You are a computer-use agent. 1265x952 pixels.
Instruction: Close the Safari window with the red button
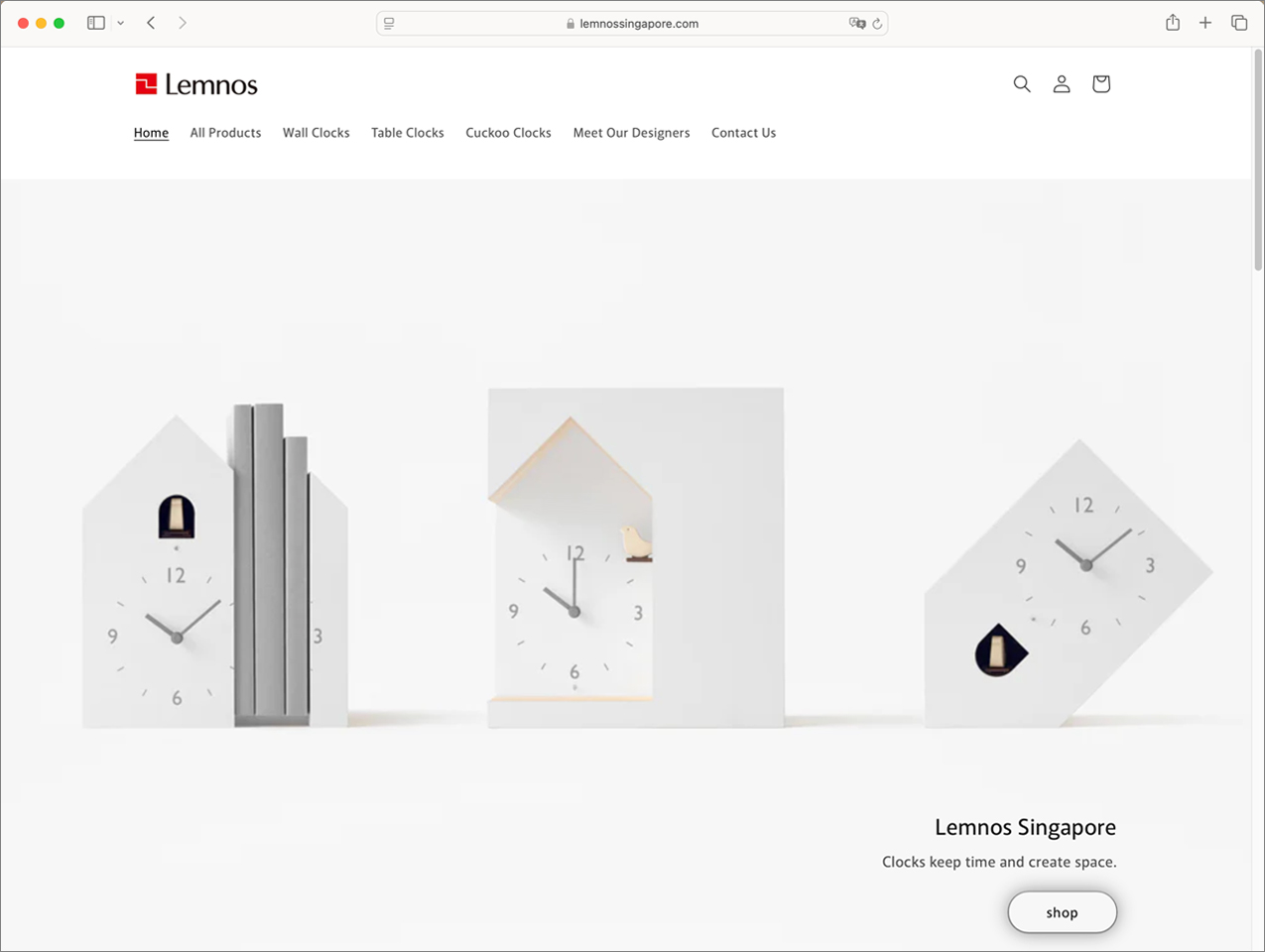[23, 23]
